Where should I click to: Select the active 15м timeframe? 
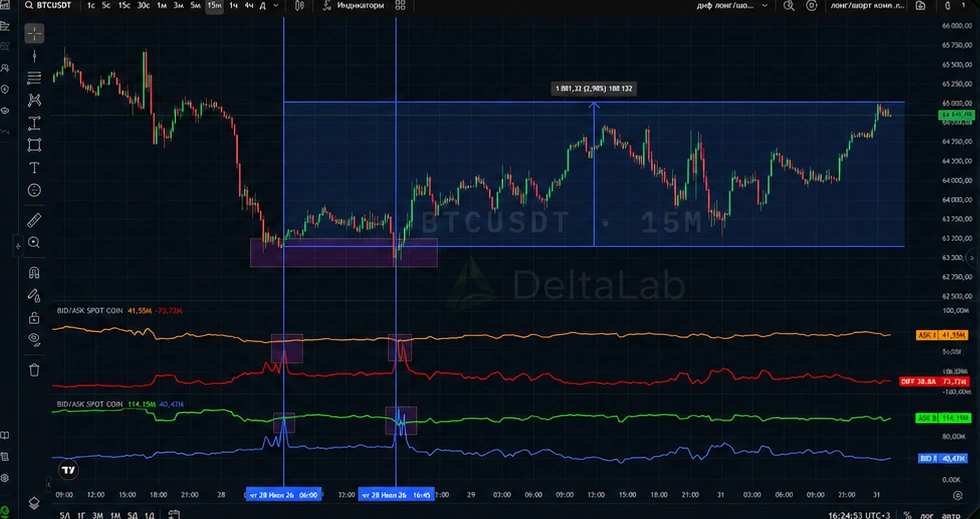point(214,6)
